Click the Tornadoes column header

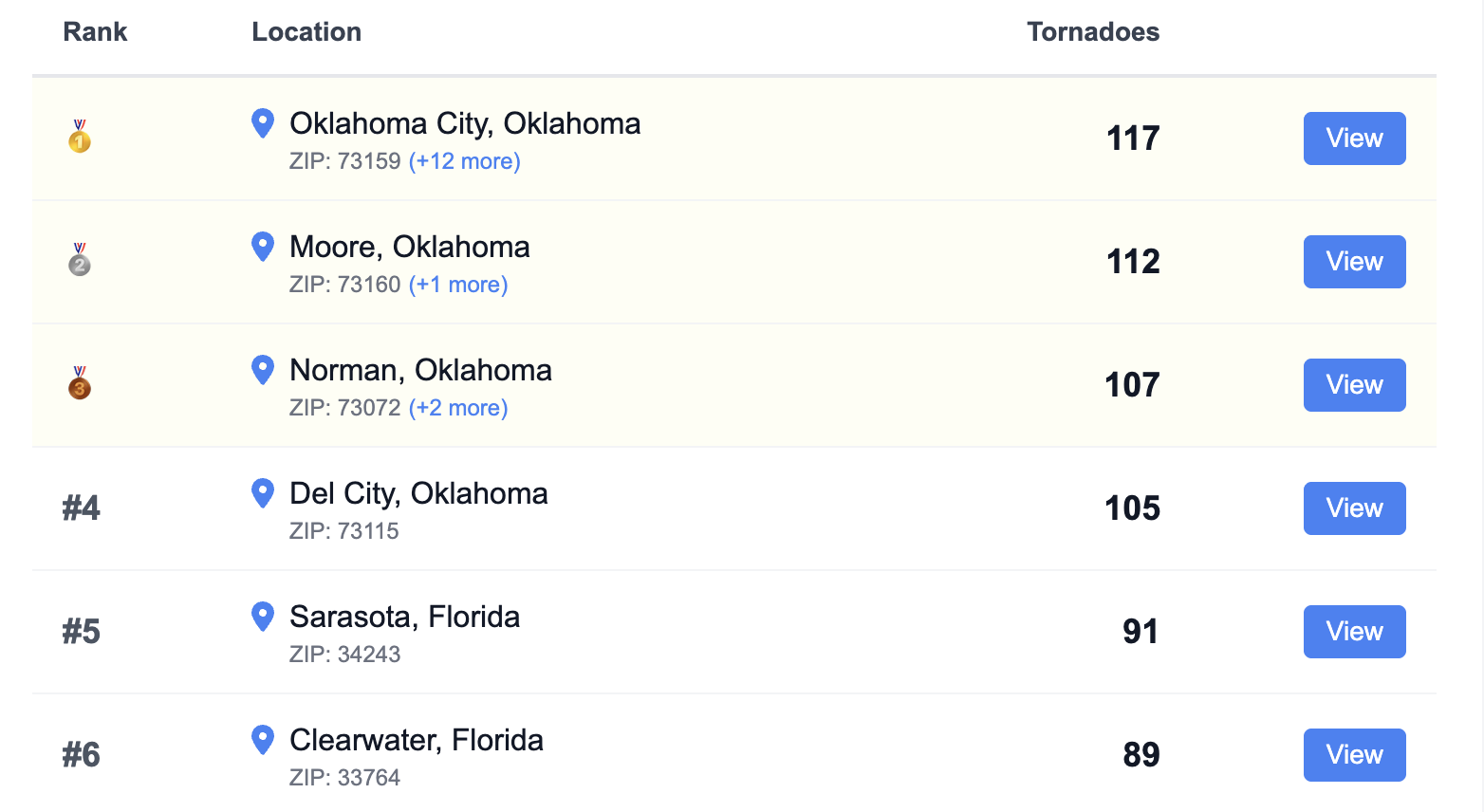click(x=1093, y=31)
